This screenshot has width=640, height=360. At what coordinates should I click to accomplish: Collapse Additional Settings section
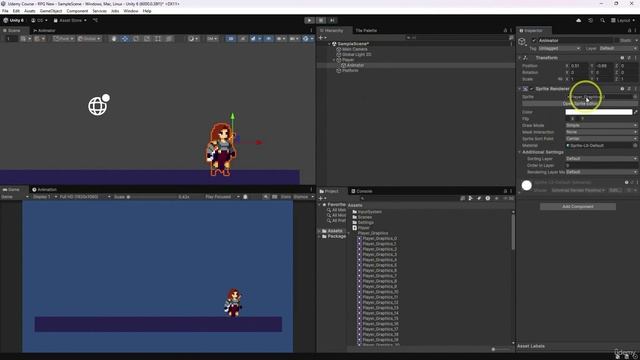pyautogui.click(x=520, y=152)
